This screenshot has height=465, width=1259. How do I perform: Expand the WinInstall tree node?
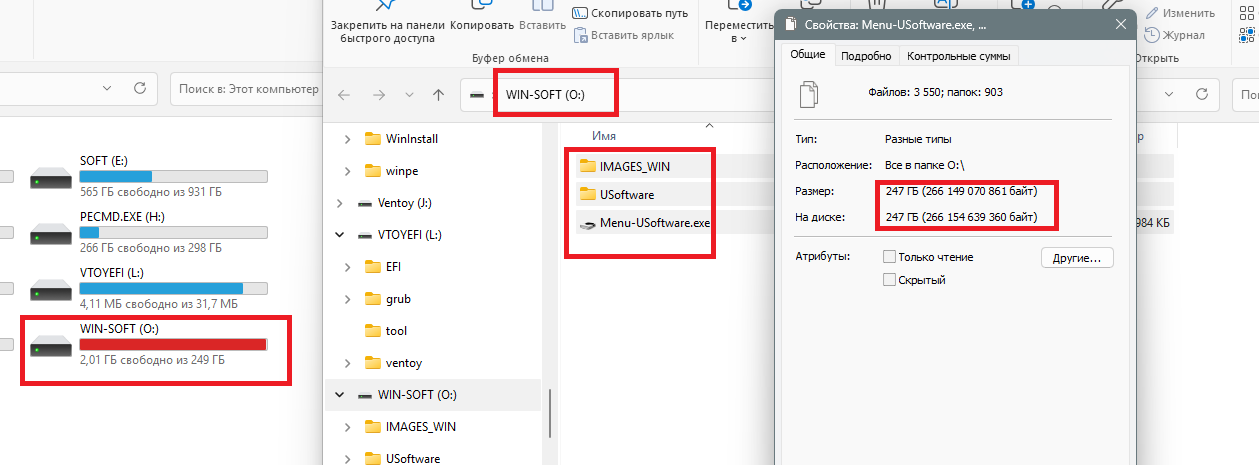pos(348,139)
